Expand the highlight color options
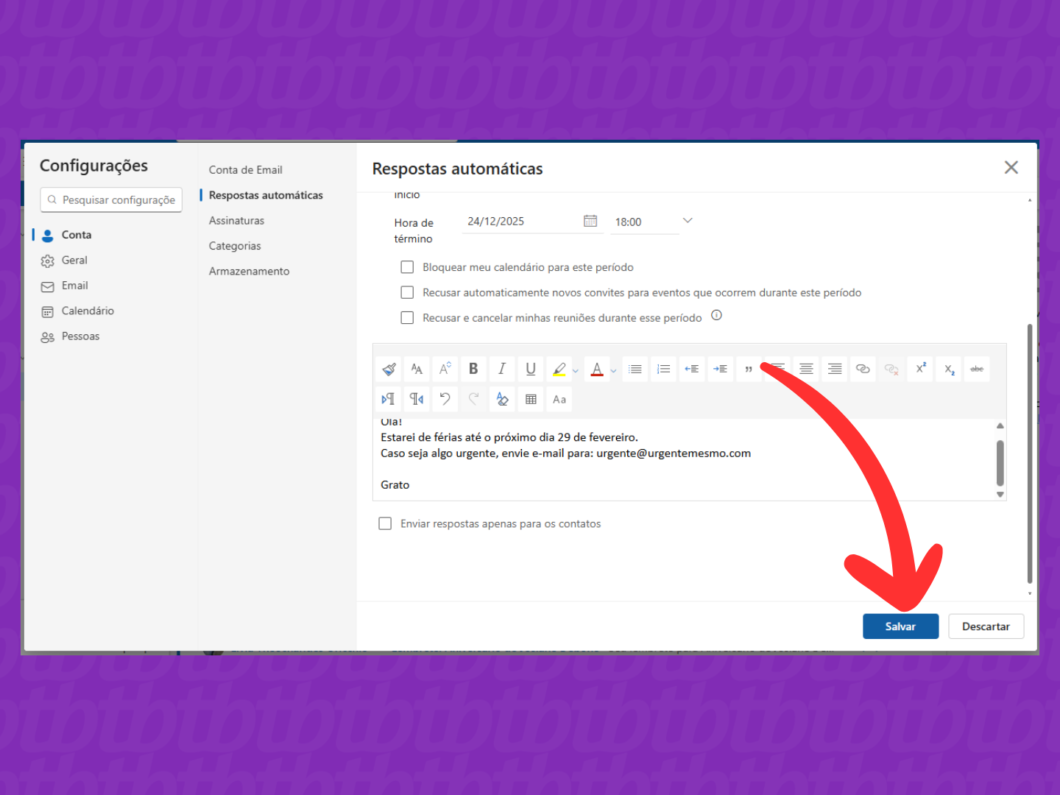1060x795 pixels. pyautogui.click(x=574, y=369)
